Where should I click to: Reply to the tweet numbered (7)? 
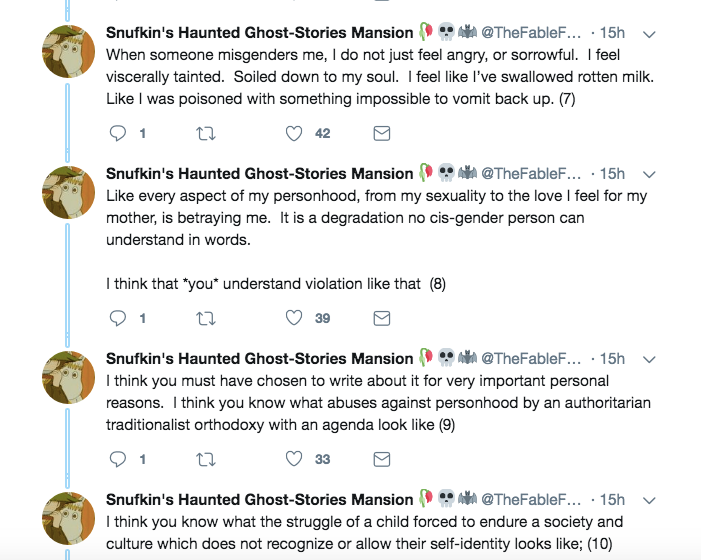pos(118,133)
